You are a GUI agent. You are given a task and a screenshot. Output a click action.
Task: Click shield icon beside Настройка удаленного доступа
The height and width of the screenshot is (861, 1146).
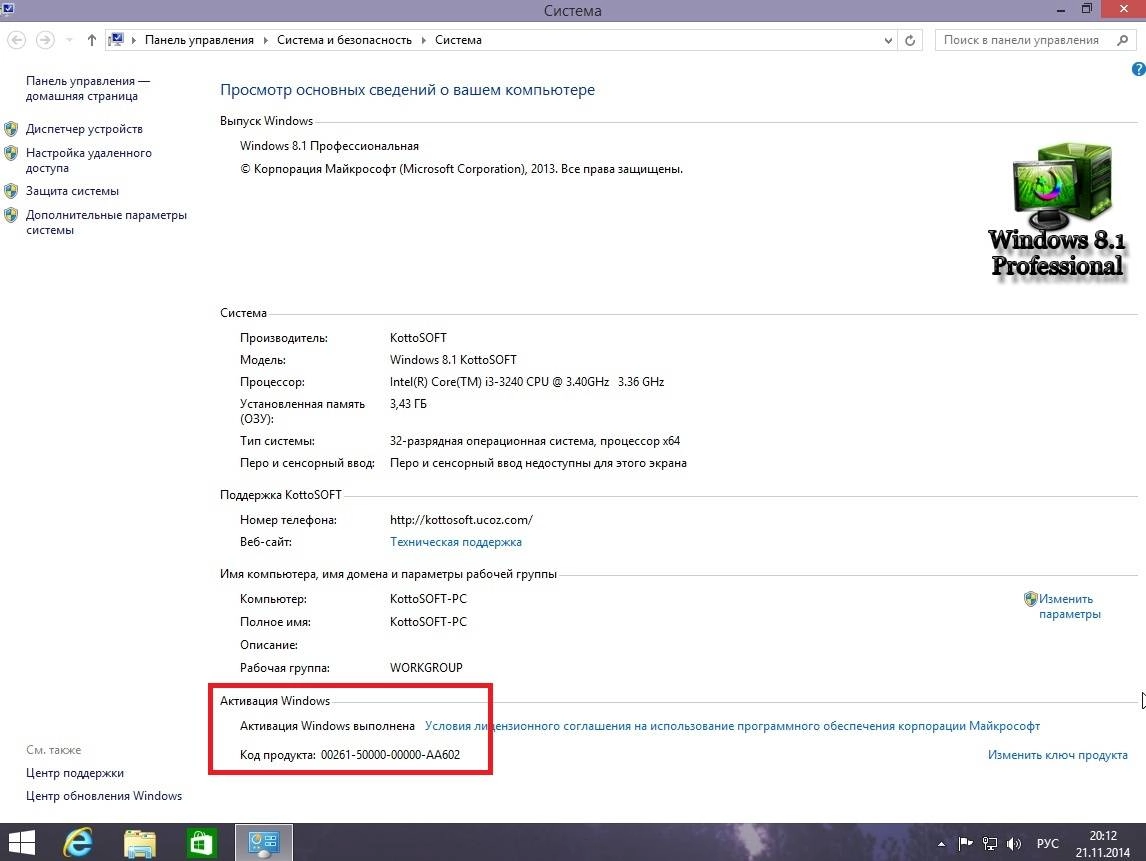pos(11,153)
